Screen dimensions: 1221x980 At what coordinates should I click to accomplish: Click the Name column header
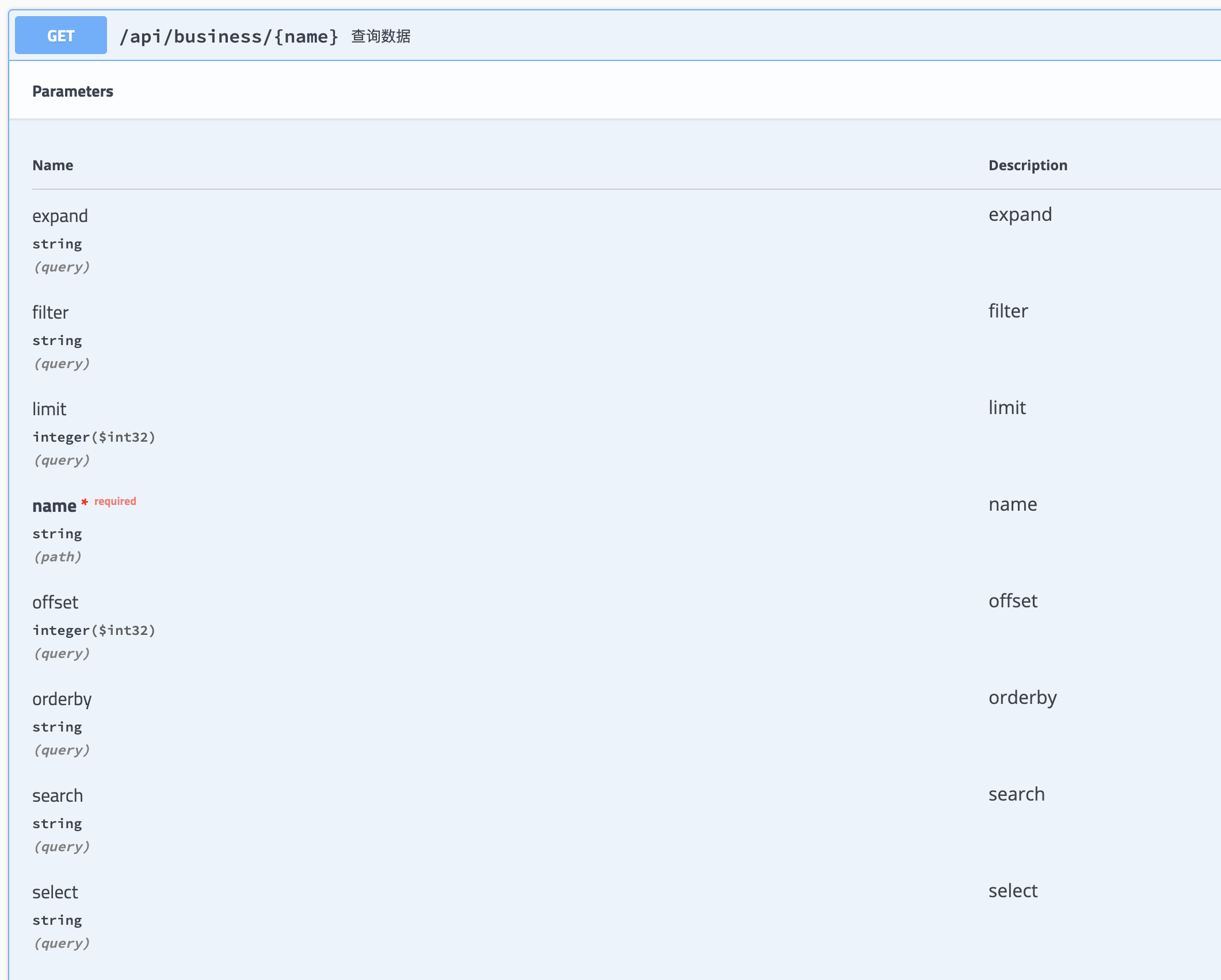click(52, 165)
